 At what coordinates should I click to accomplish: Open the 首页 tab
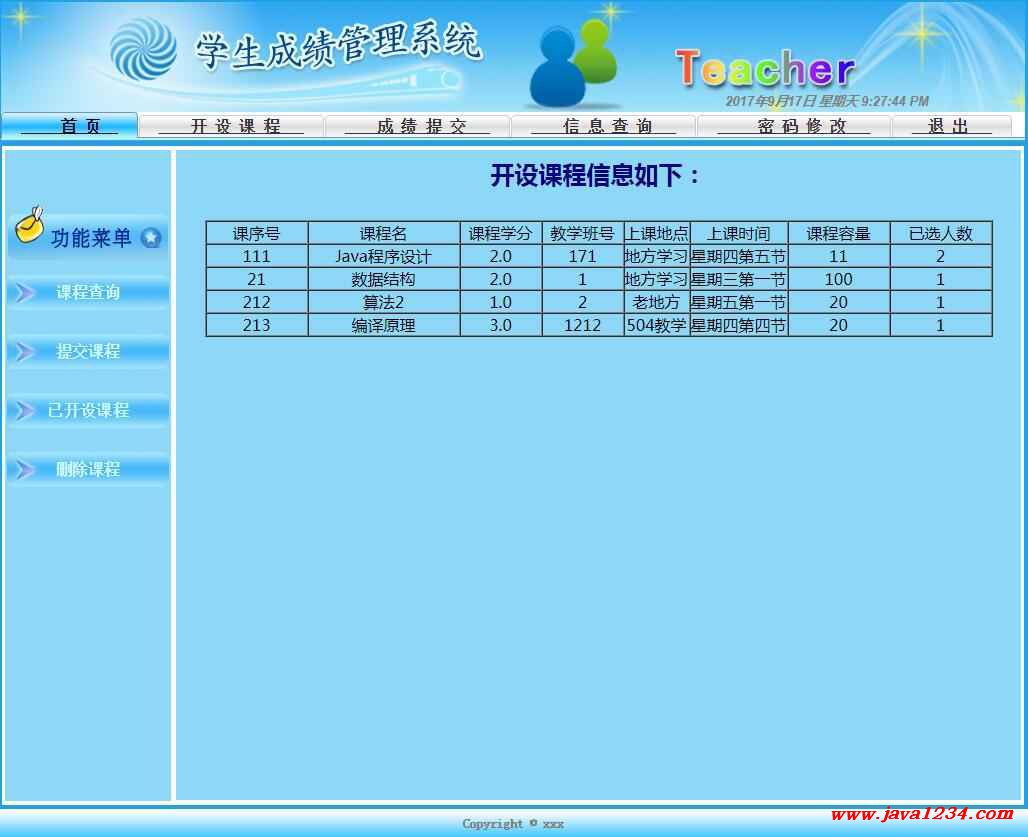[x=69, y=126]
